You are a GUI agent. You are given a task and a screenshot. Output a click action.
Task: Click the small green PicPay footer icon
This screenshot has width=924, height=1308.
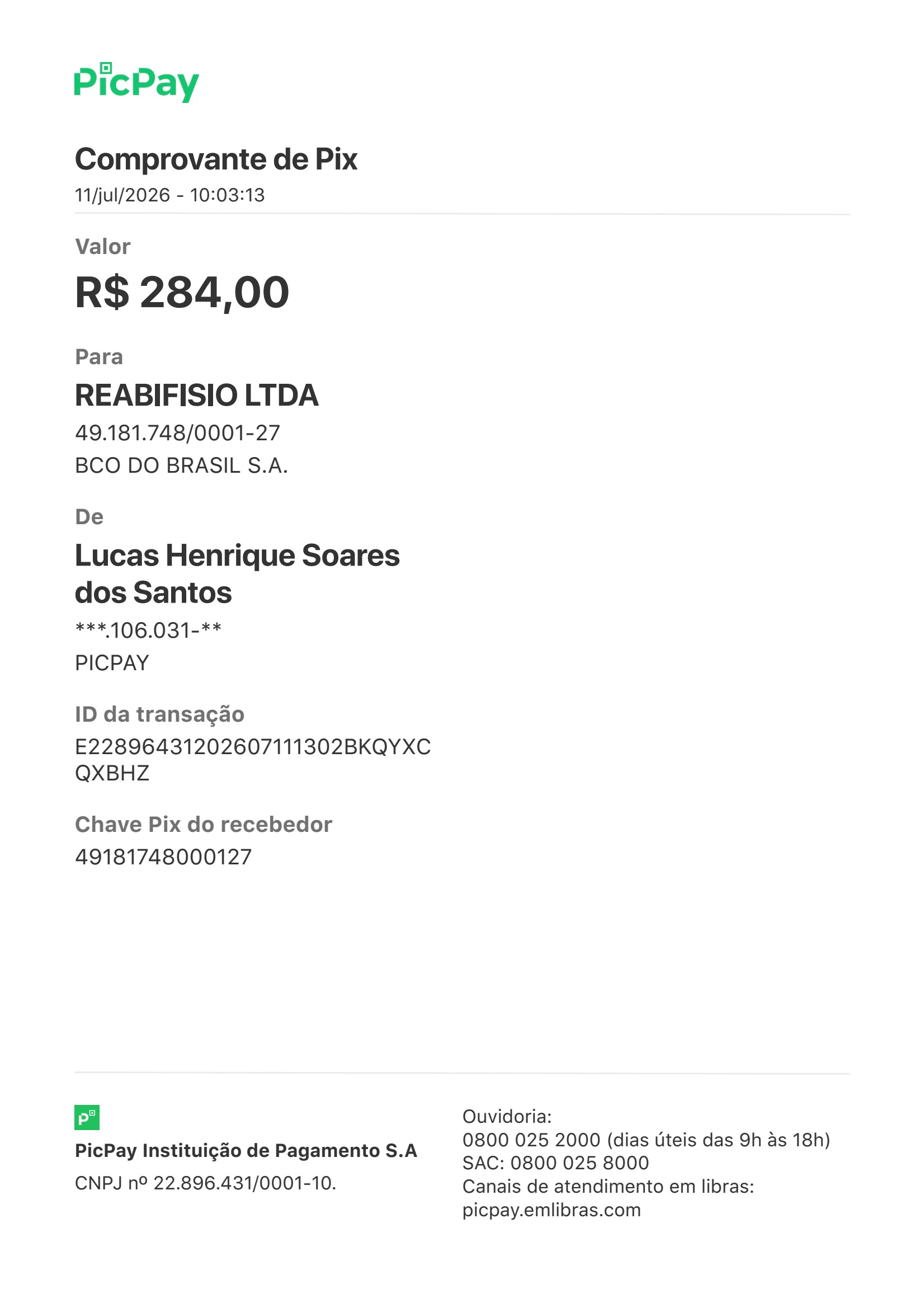[x=87, y=1118]
